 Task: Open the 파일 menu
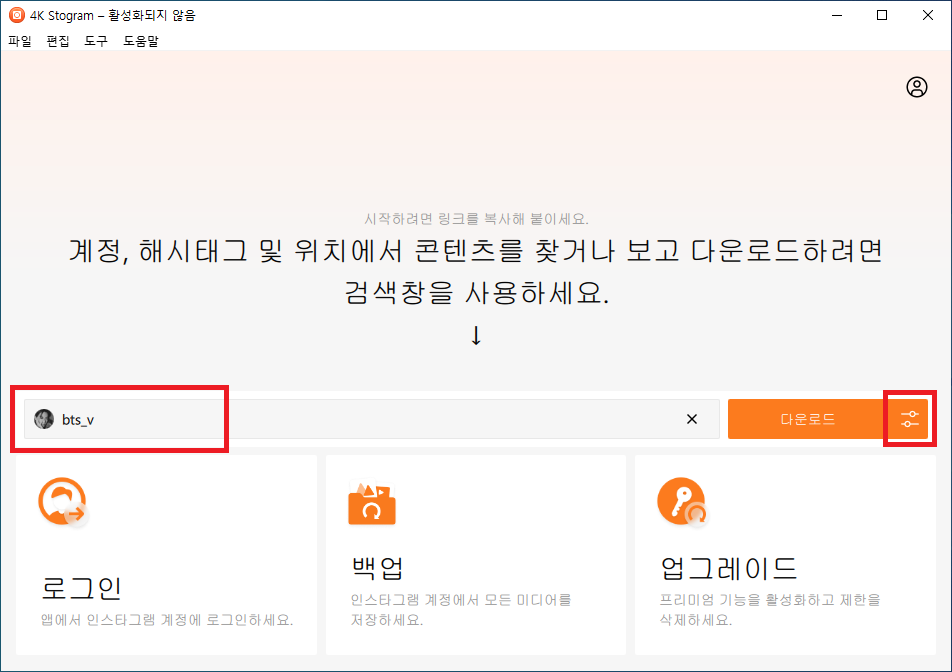[x=20, y=41]
